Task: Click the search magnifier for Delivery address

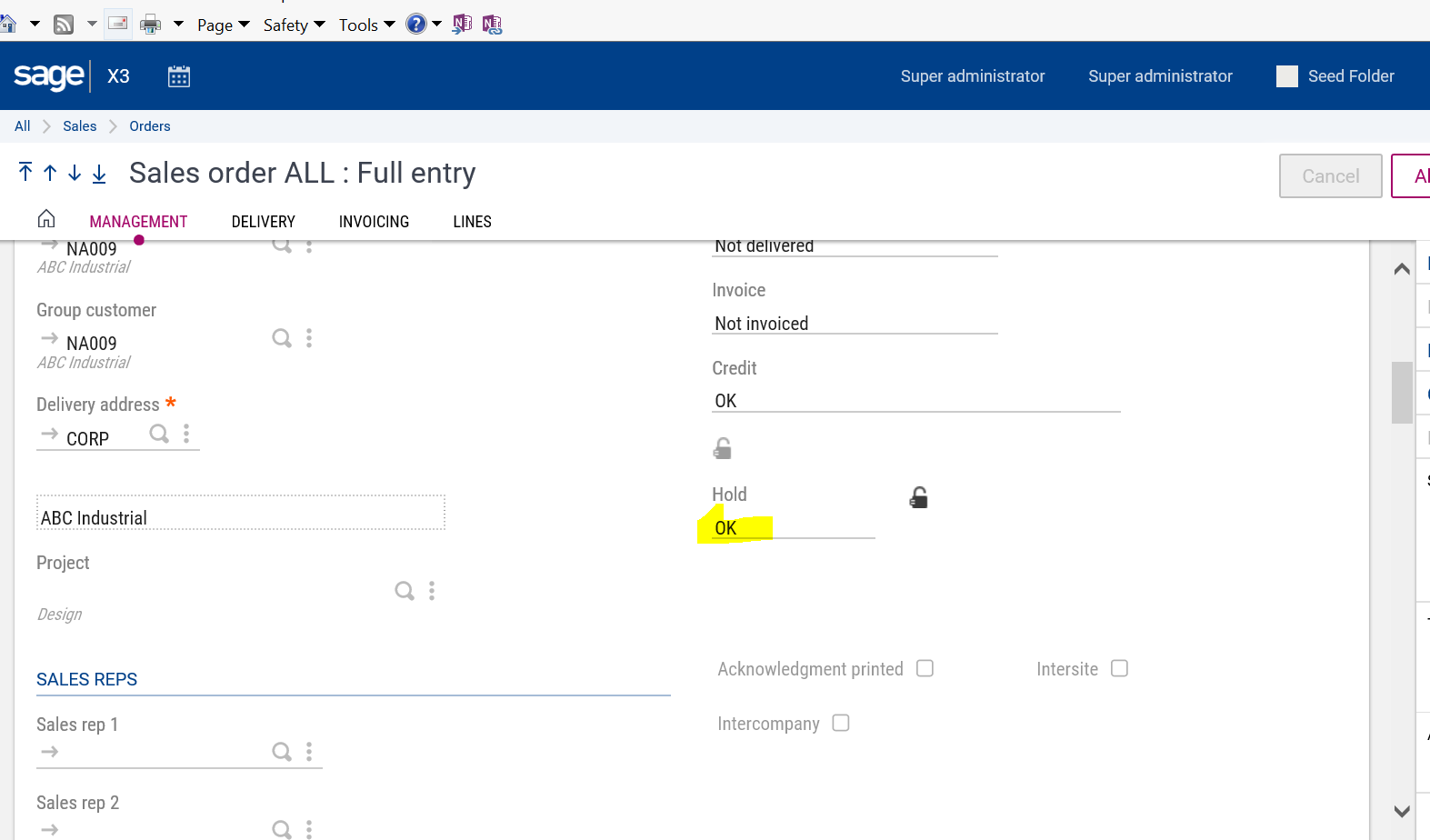Action: click(x=159, y=434)
